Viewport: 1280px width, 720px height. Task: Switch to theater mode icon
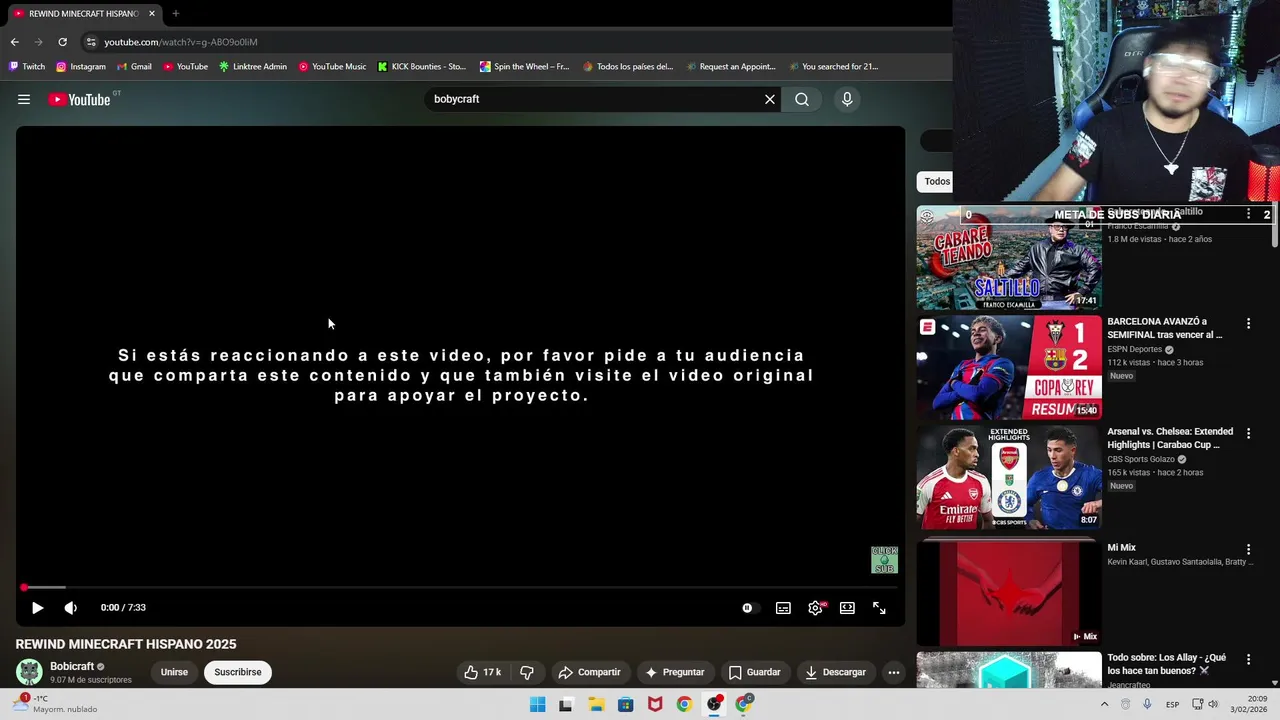click(847, 607)
